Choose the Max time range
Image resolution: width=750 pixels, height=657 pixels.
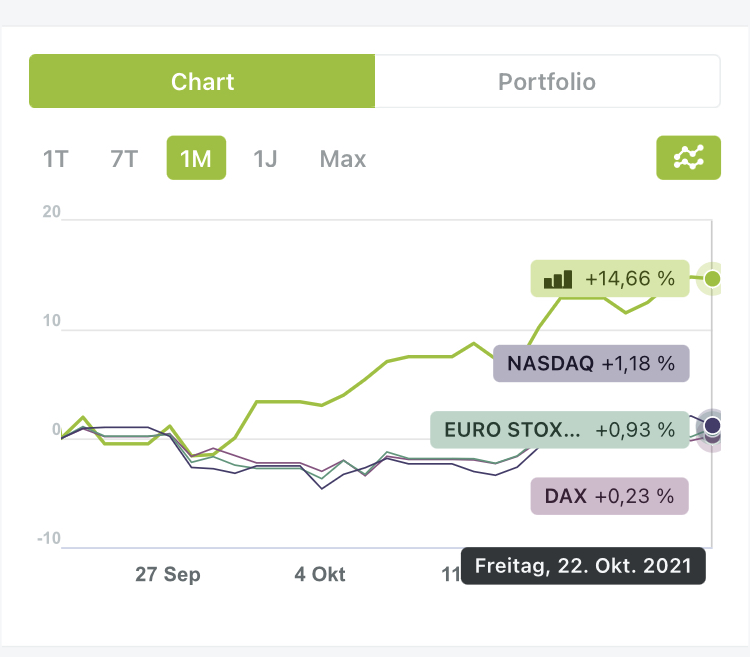point(343,159)
